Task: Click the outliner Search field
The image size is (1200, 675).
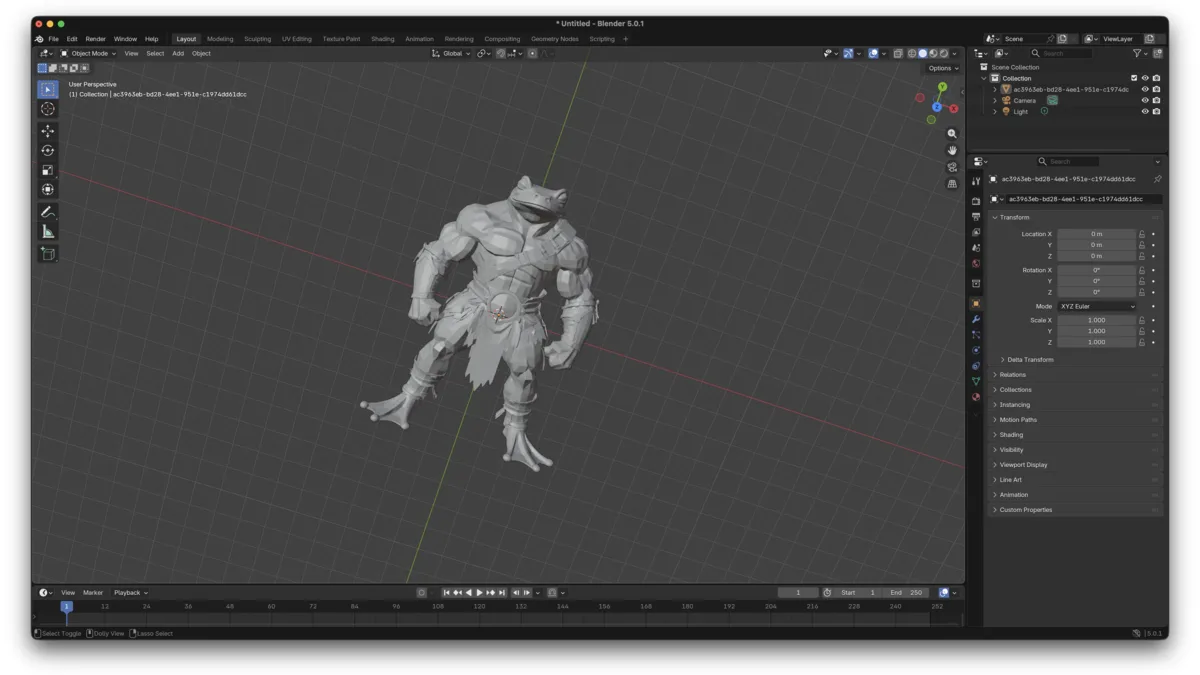Action: point(1063,53)
